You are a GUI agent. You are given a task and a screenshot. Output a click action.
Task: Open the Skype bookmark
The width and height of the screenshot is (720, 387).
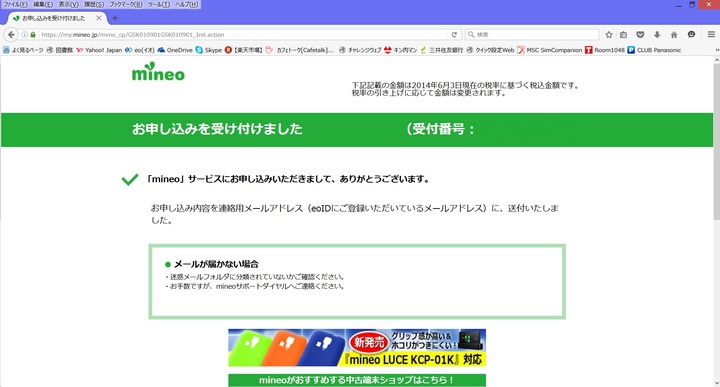(208, 50)
